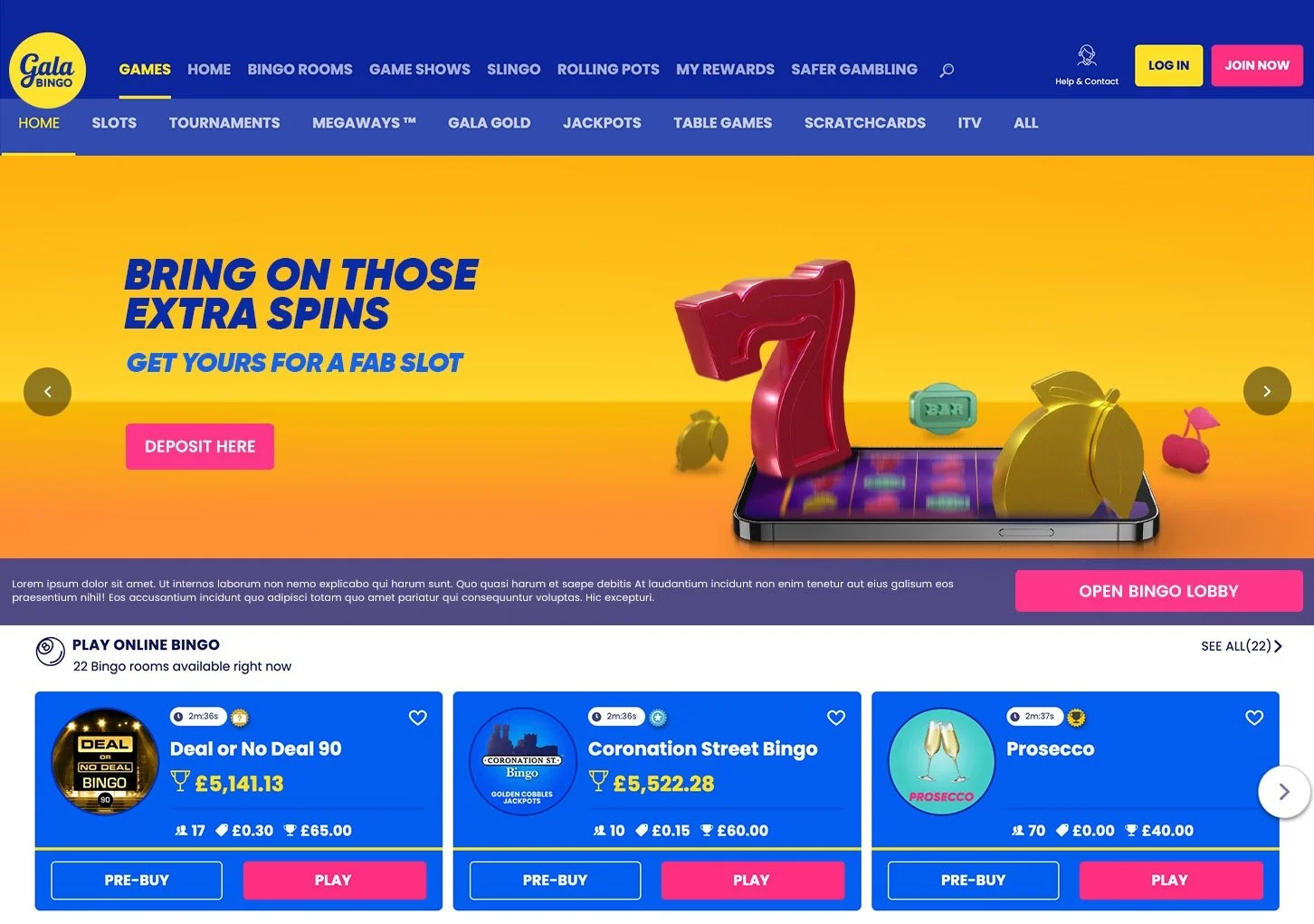The width and height of the screenshot is (1314, 924).
Task: Switch to the Jackpots tab
Action: coord(602,123)
